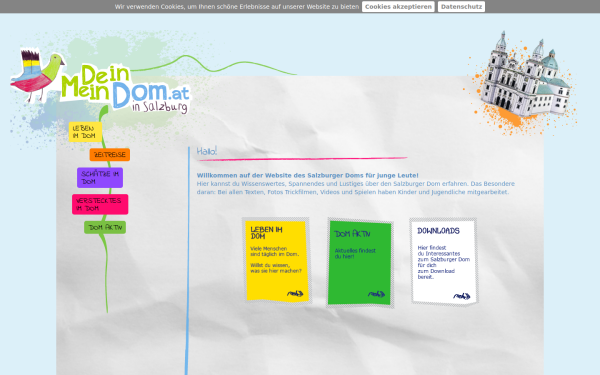Open the Dom Aktiv menu item
The image size is (600, 375).
(x=105, y=227)
